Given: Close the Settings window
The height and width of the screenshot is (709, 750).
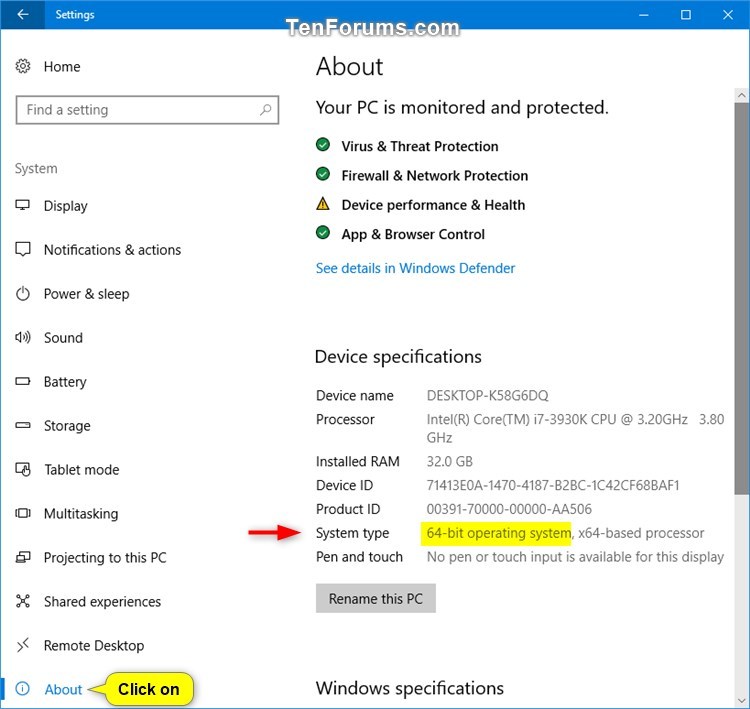Looking at the screenshot, I should (728, 15).
